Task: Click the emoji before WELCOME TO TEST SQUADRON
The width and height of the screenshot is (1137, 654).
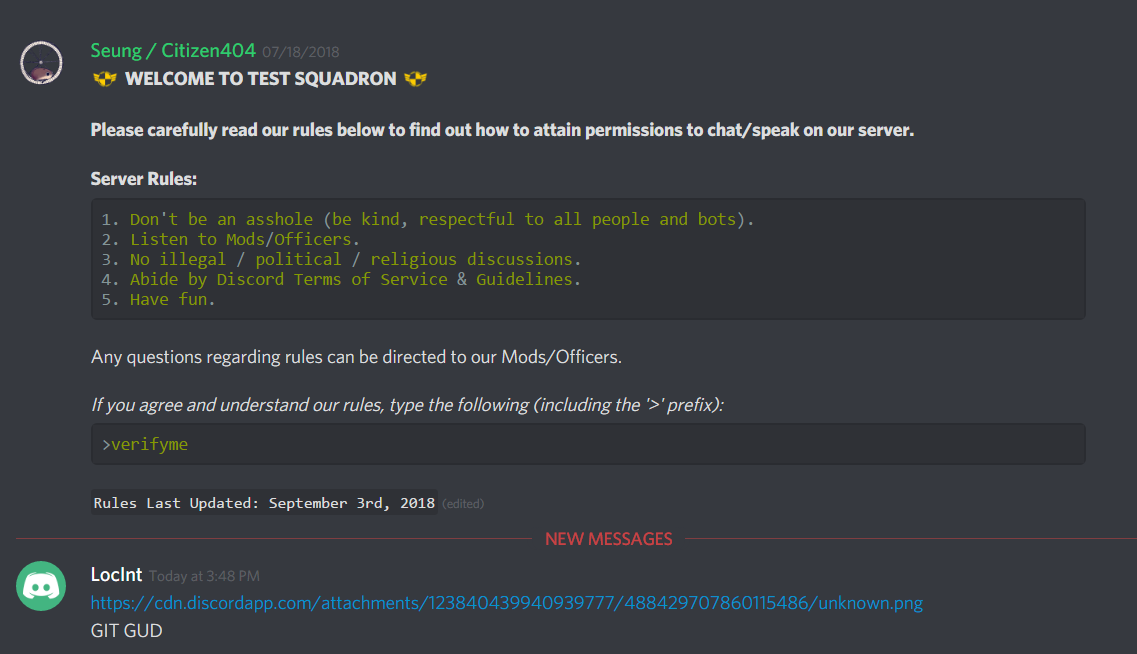Action: (x=104, y=79)
